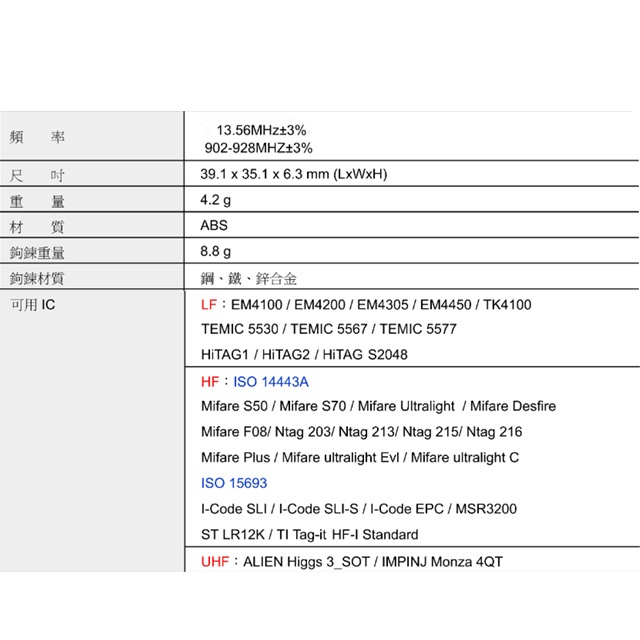Select TK4100 in the LF list
This screenshot has height=640, width=640.
(507, 304)
